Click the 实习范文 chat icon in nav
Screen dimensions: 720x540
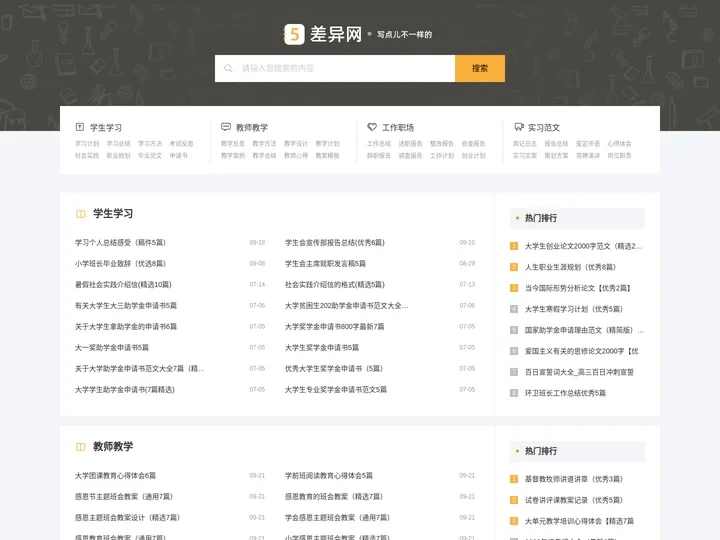519,127
